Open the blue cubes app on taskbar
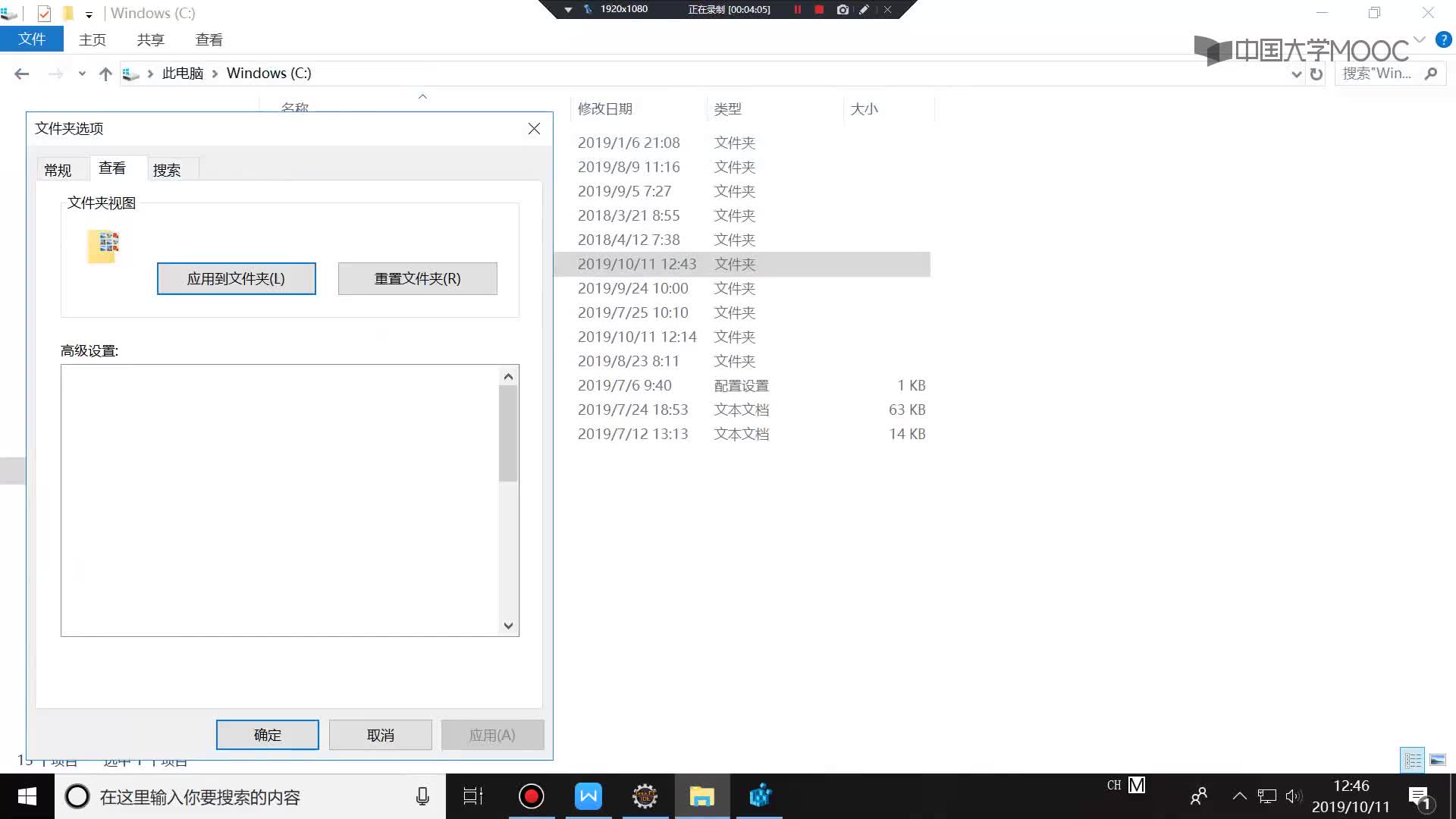This screenshot has height=819, width=1456. pos(760,796)
